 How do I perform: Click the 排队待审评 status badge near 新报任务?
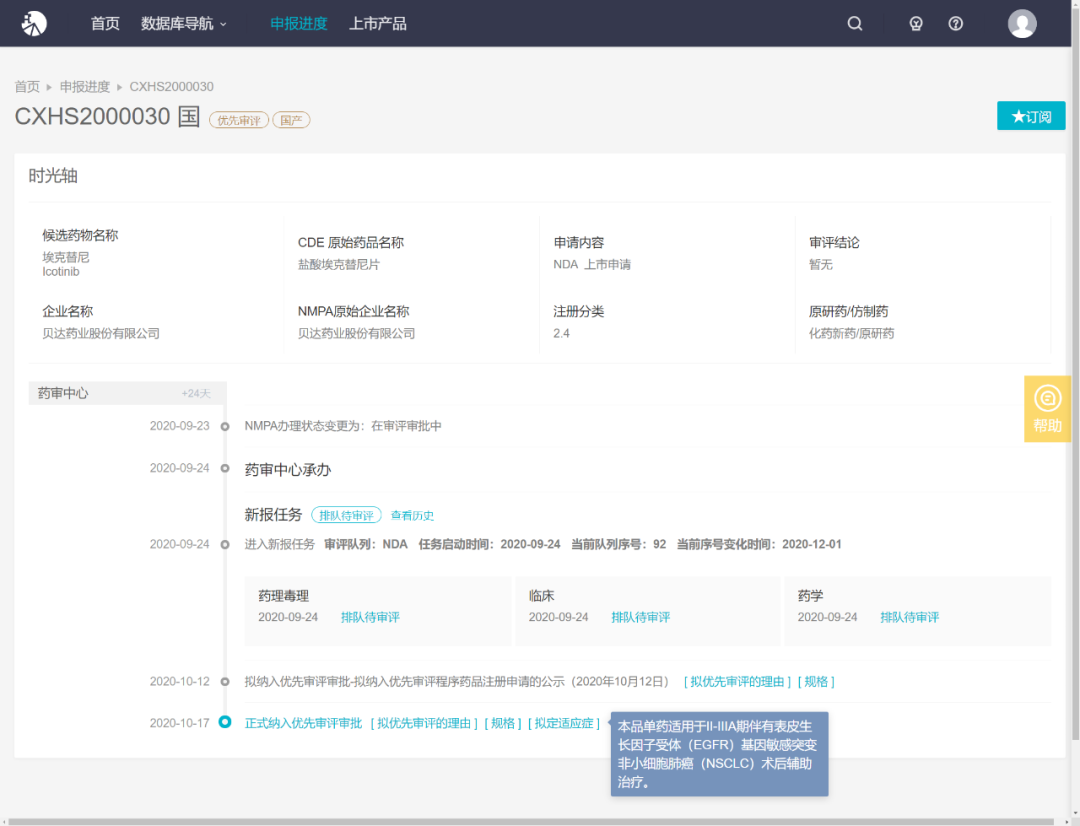[346, 515]
